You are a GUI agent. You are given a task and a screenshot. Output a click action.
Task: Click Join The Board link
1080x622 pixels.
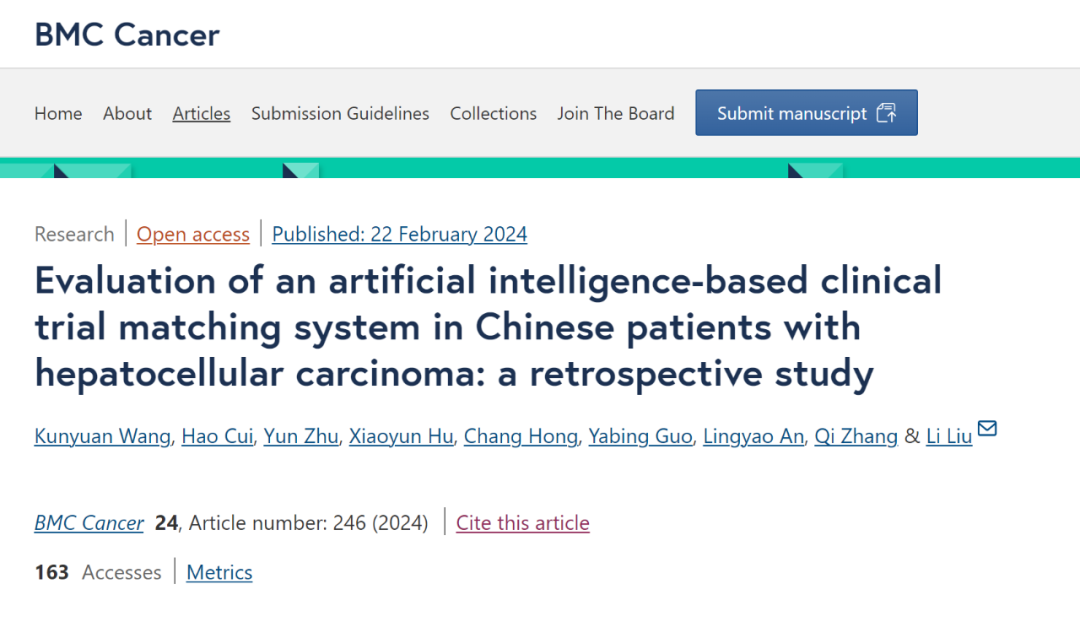tap(616, 113)
